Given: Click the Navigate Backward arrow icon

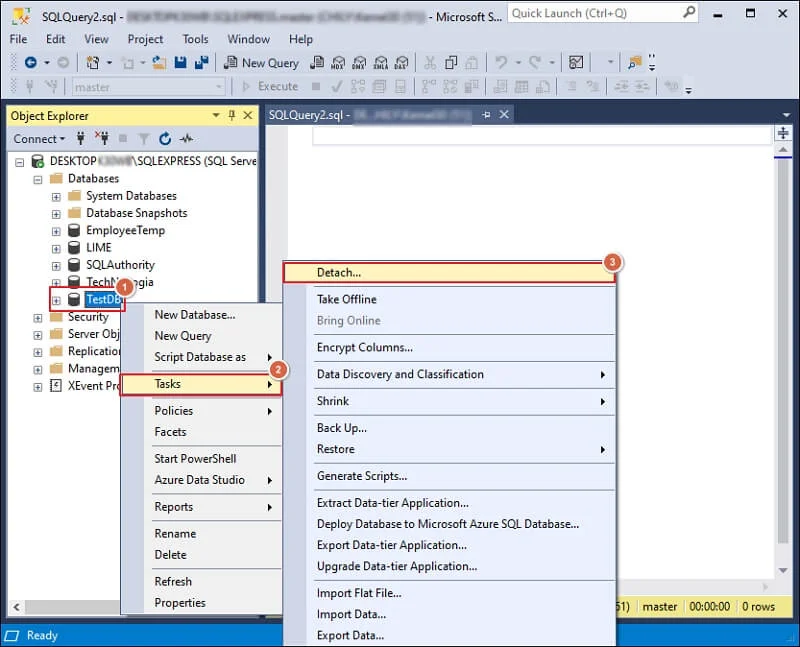Looking at the screenshot, I should [x=31, y=63].
